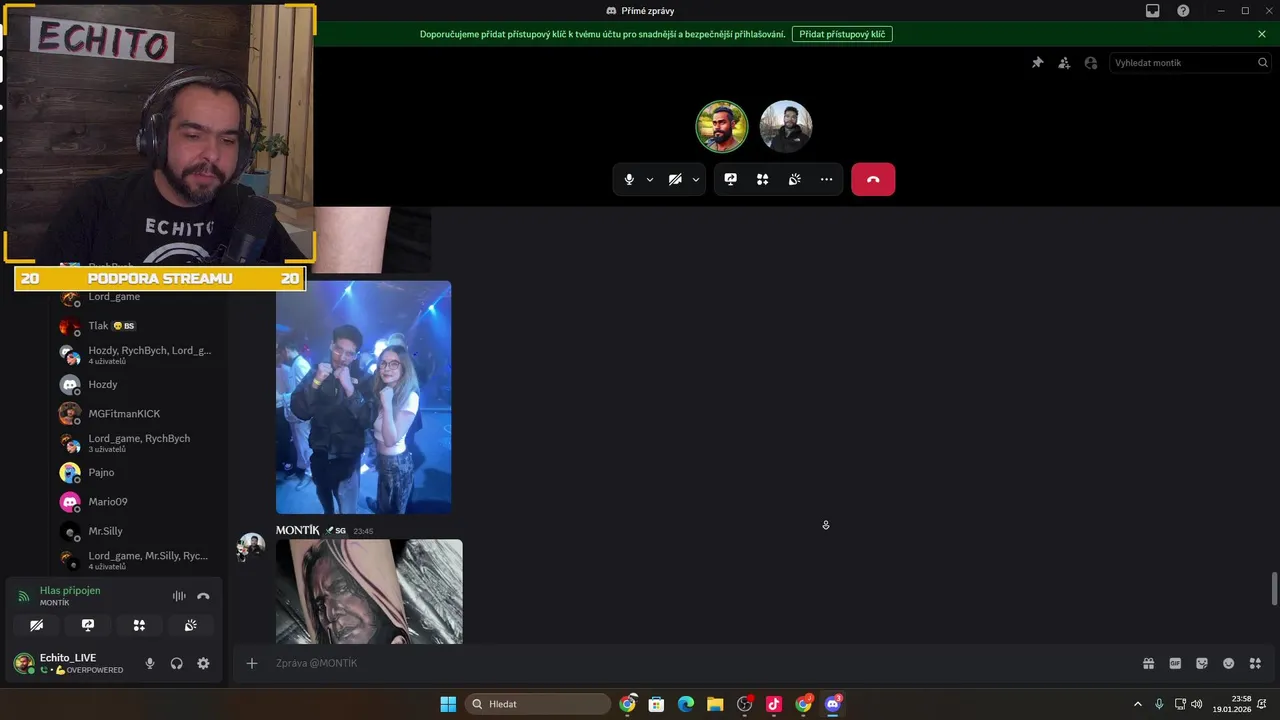Open Discord taskbar icon
This screenshot has height=720, width=1280.
coord(833,704)
